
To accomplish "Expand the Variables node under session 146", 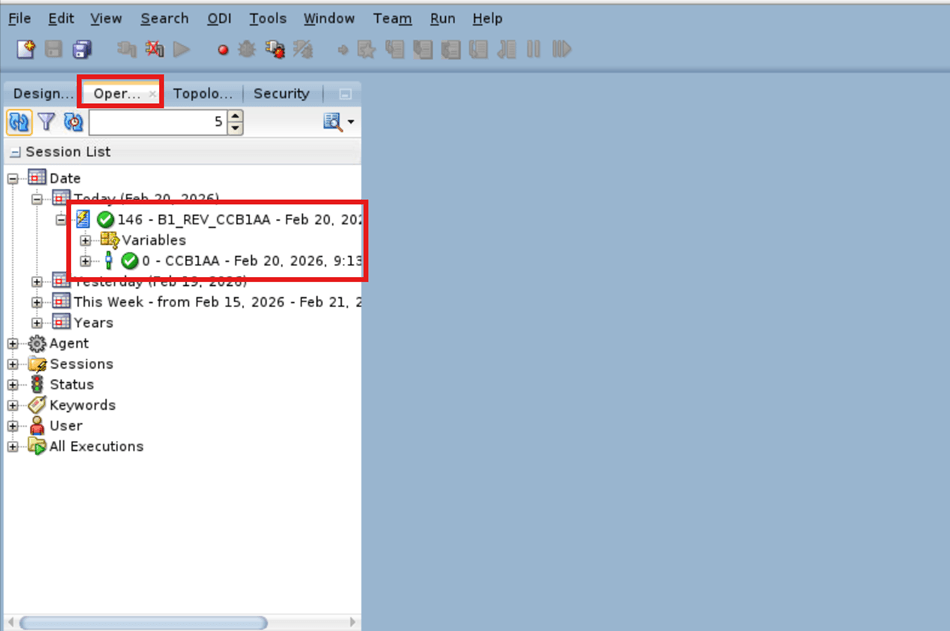I will 85,240.
